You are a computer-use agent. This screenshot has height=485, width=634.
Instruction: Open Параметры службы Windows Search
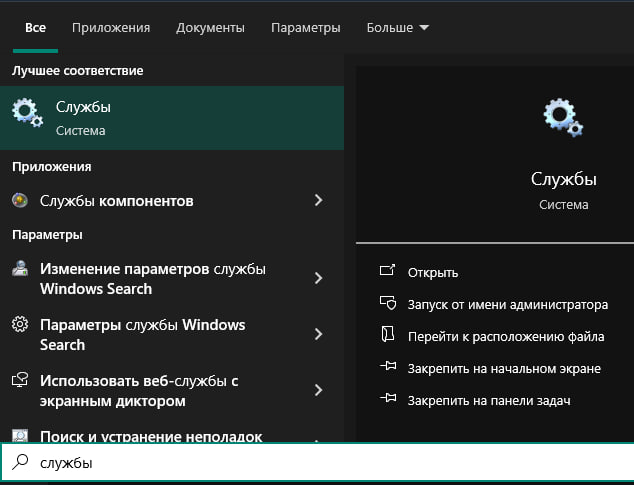tap(172, 335)
